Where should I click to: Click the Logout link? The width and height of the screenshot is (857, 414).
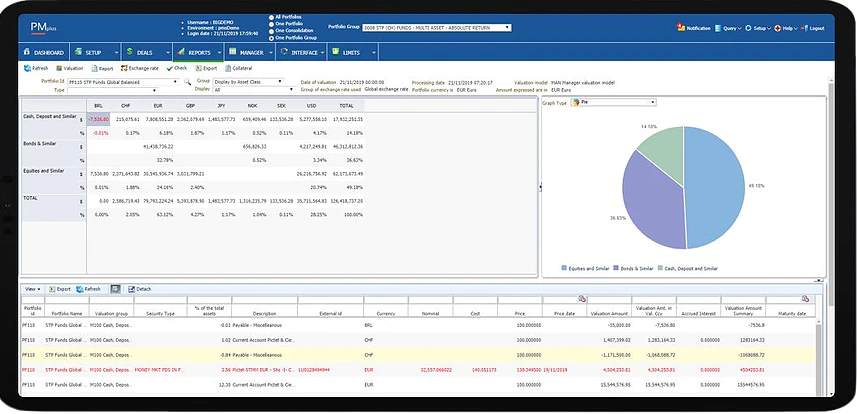[x=813, y=28]
